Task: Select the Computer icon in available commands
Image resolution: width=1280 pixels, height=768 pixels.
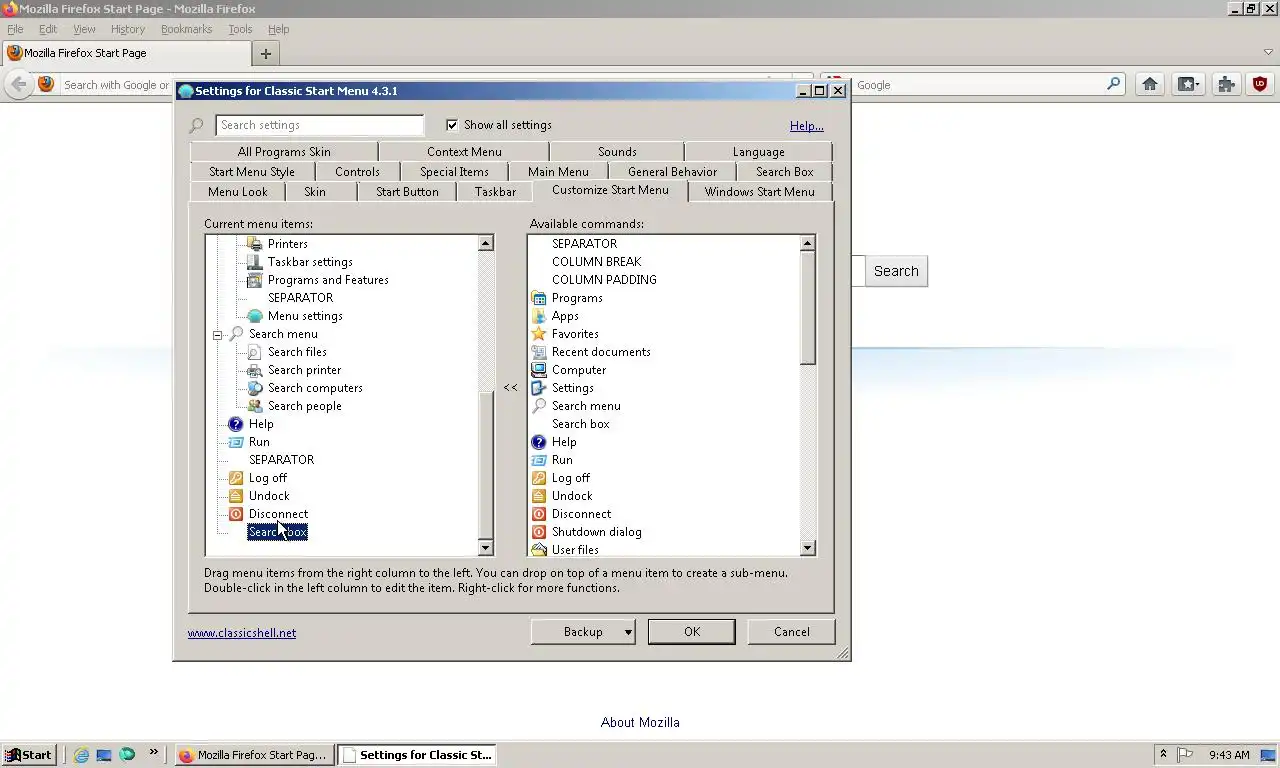Action: pyautogui.click(x=539, y=370)
